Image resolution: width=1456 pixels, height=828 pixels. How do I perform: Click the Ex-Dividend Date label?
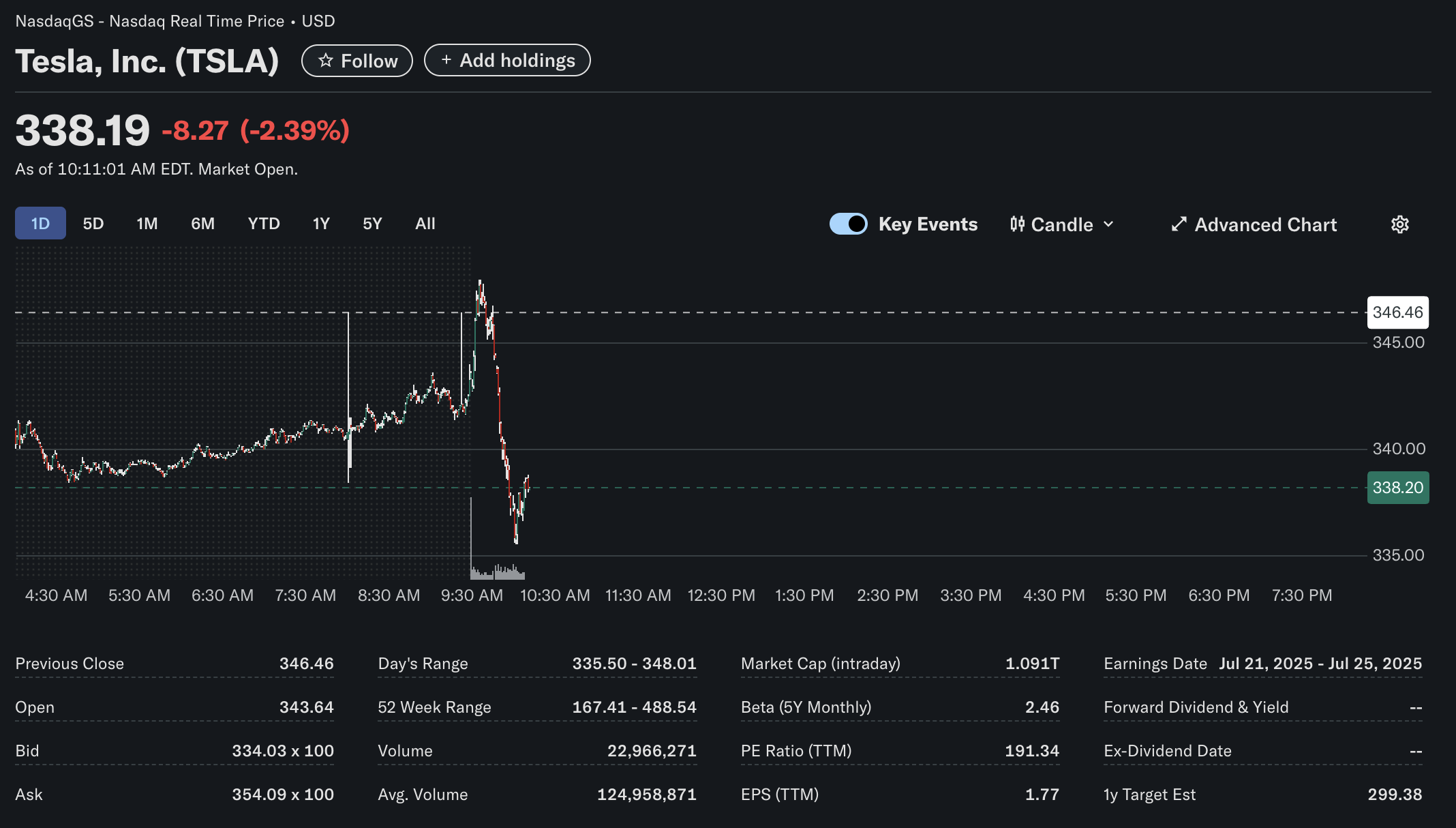tap(1168, 751)
